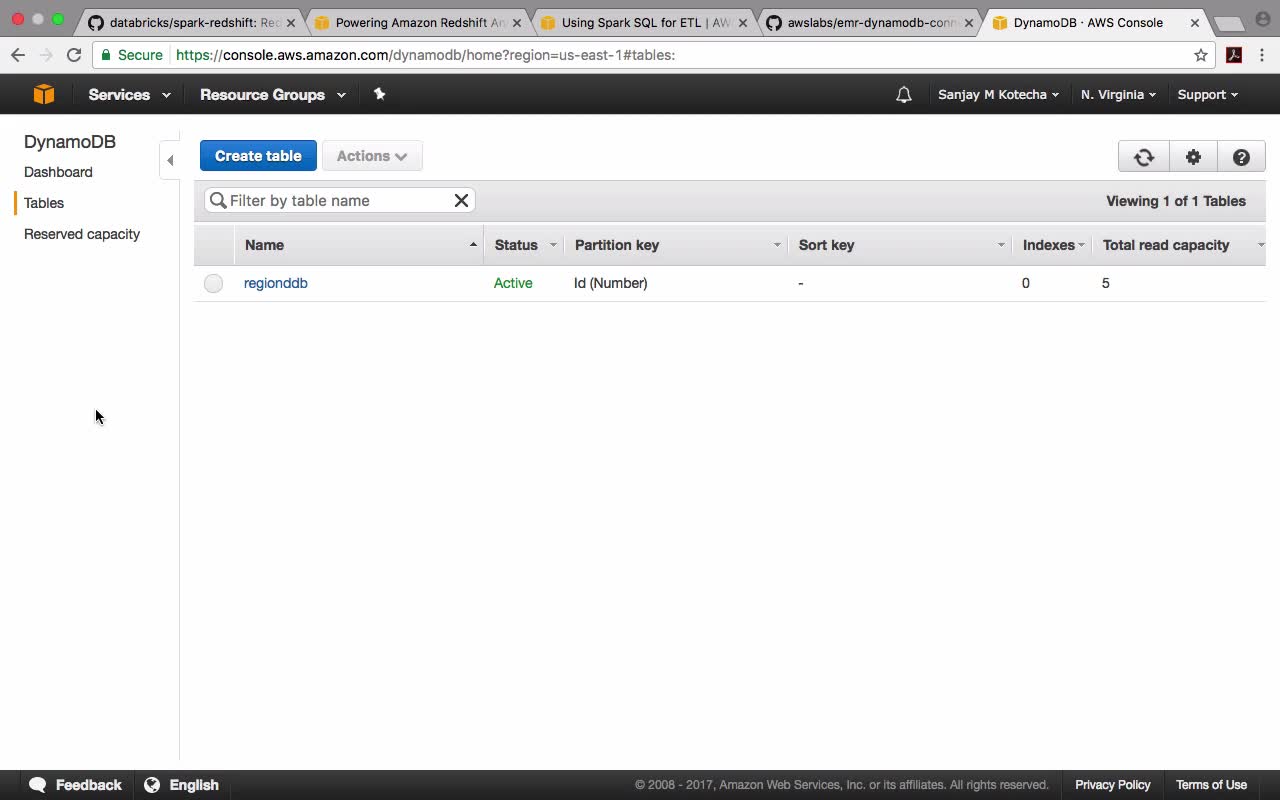Viewport: 1280px width, 800px height.
Task: Click the Viewing 1 of 1 Tables text
Action: (x=1176, y=201)
